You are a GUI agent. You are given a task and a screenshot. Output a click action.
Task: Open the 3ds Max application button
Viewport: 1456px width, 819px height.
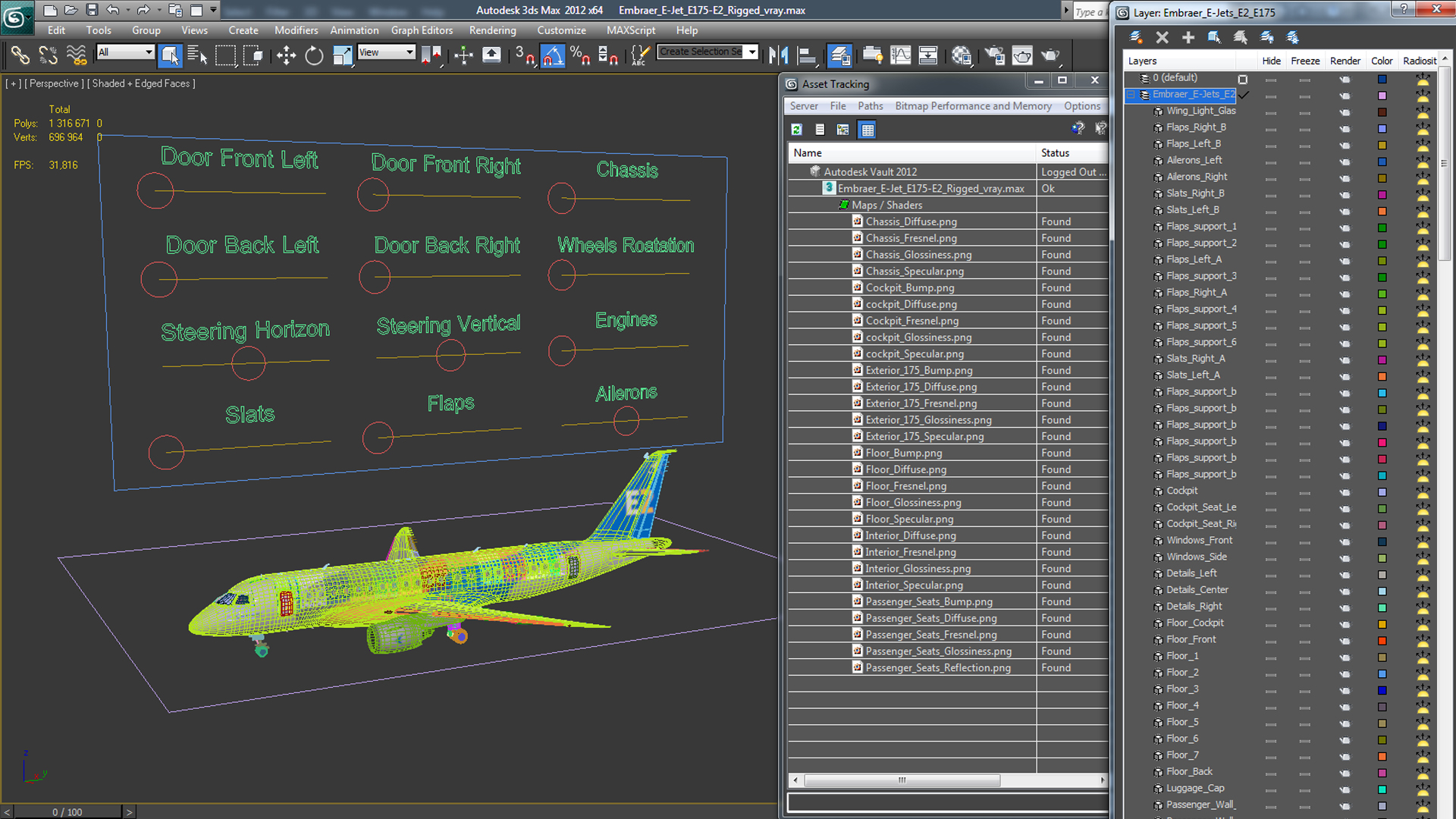[17, 17]
